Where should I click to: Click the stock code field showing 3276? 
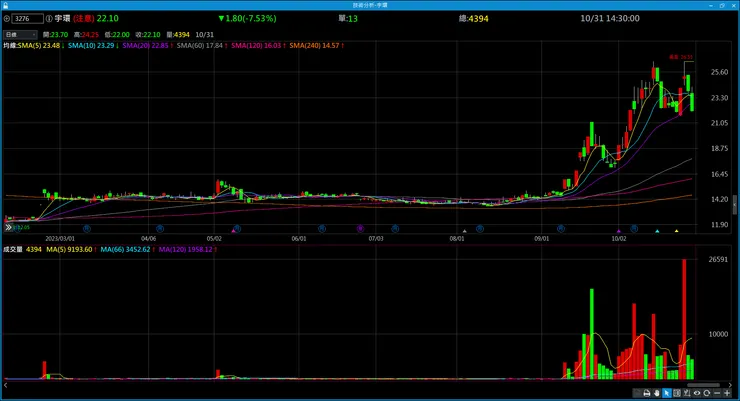coord(28,19)
